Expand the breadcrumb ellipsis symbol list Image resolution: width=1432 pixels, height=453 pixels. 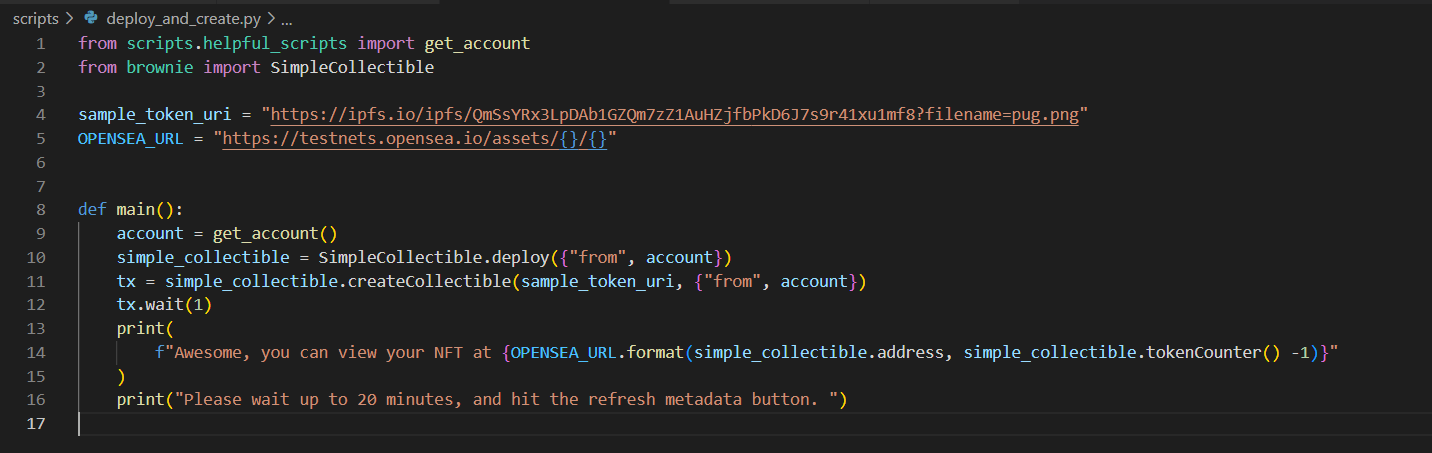[287, 19]
